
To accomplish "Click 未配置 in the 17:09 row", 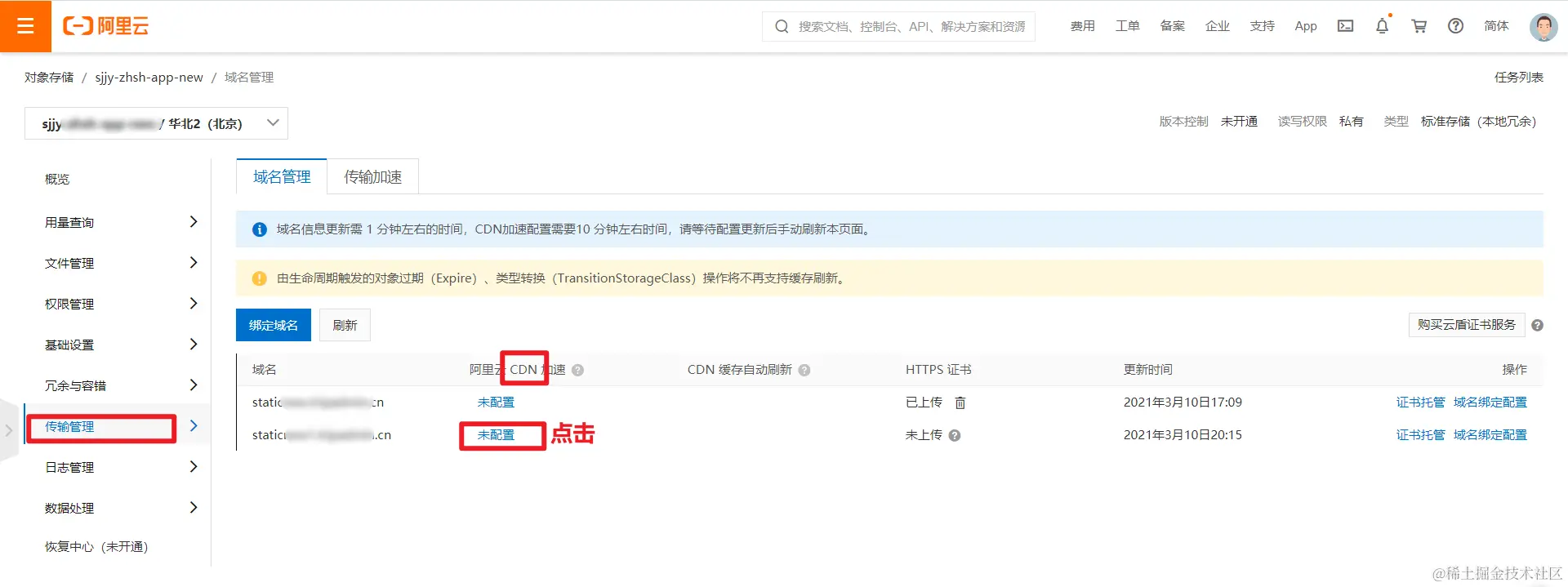I will click(x=496, y=402).
